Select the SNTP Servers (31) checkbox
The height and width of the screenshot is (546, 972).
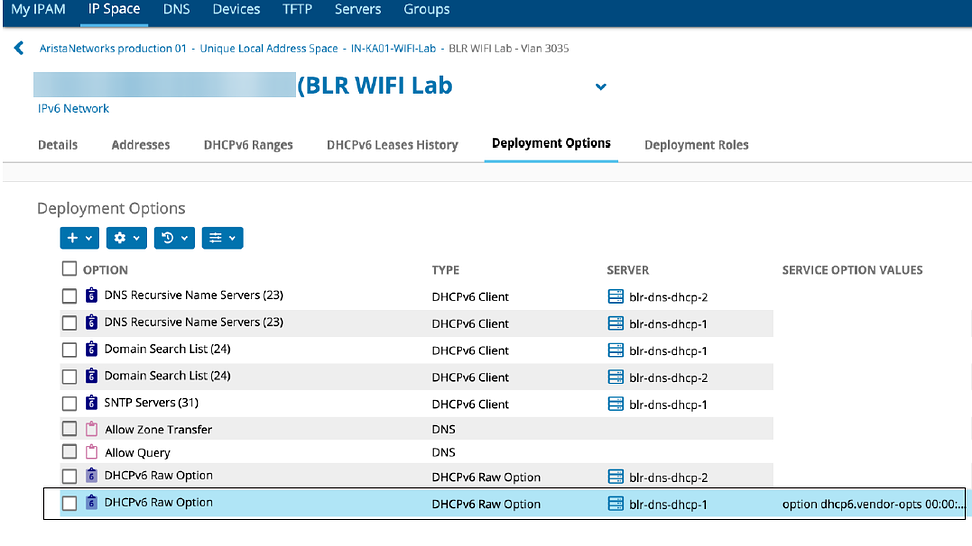tap(69, 404)
